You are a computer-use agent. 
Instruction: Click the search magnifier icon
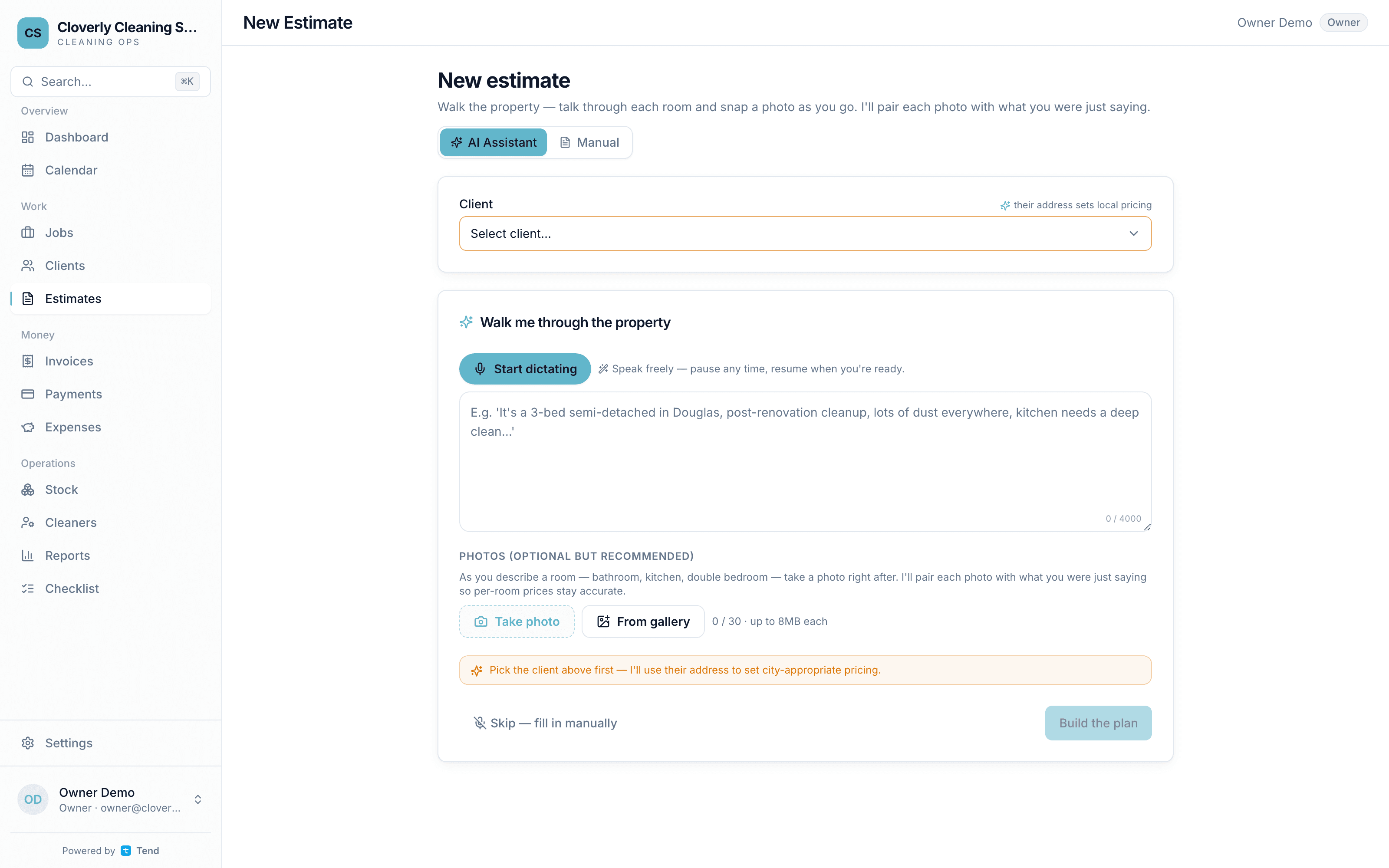pyautogui.click(x=27, y=82)
